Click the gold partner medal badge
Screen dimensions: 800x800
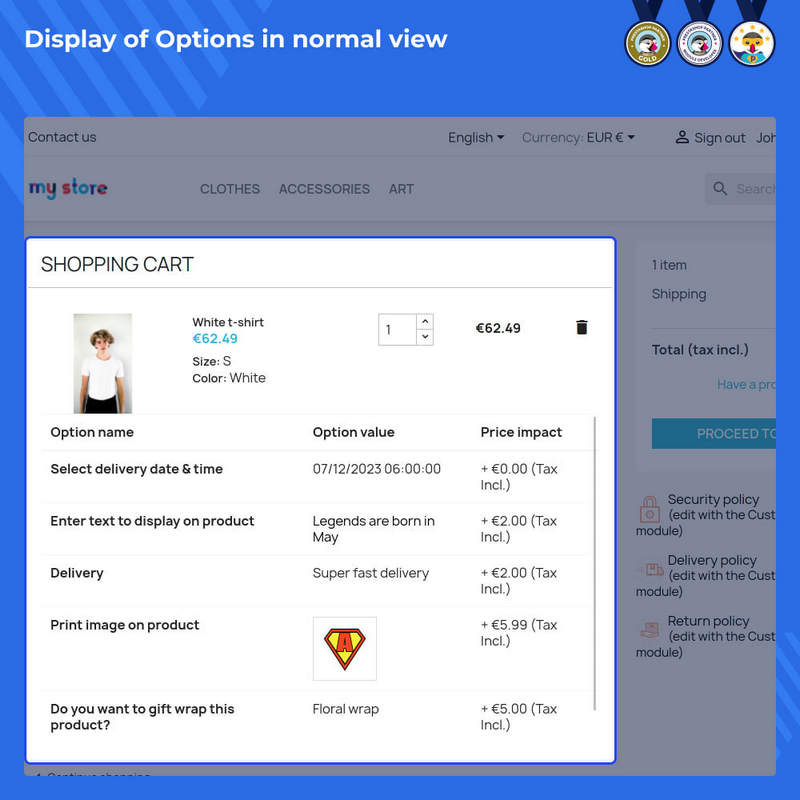click(x=647, y=43)
